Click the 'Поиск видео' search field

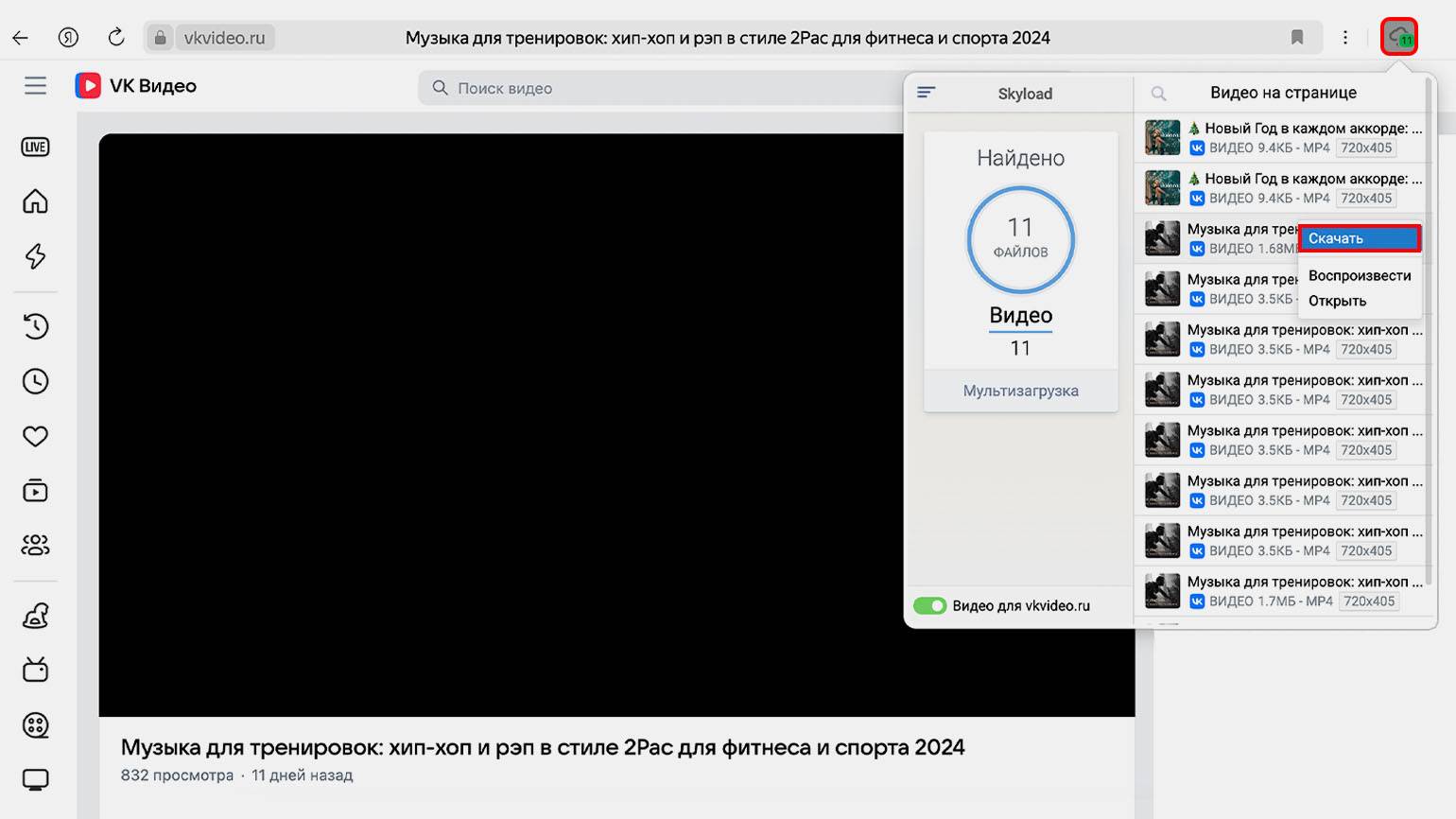click(662, 88)
